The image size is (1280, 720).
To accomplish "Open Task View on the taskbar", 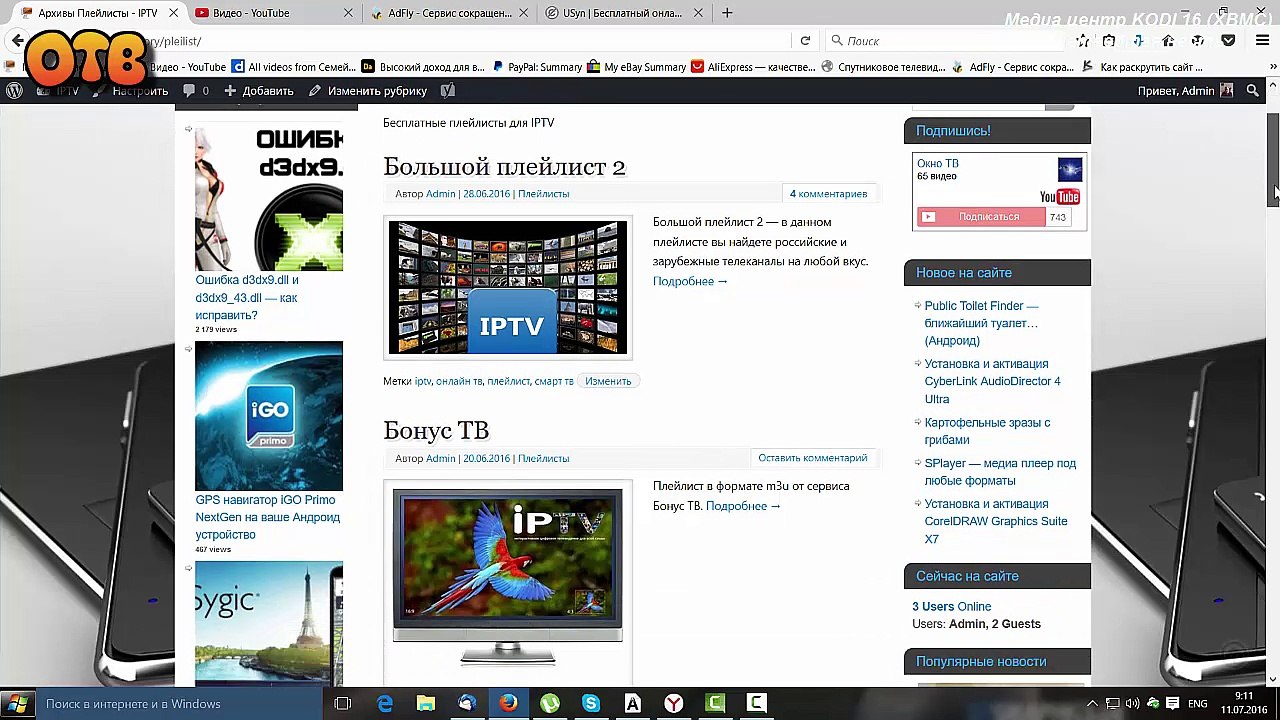I will 343,704.
